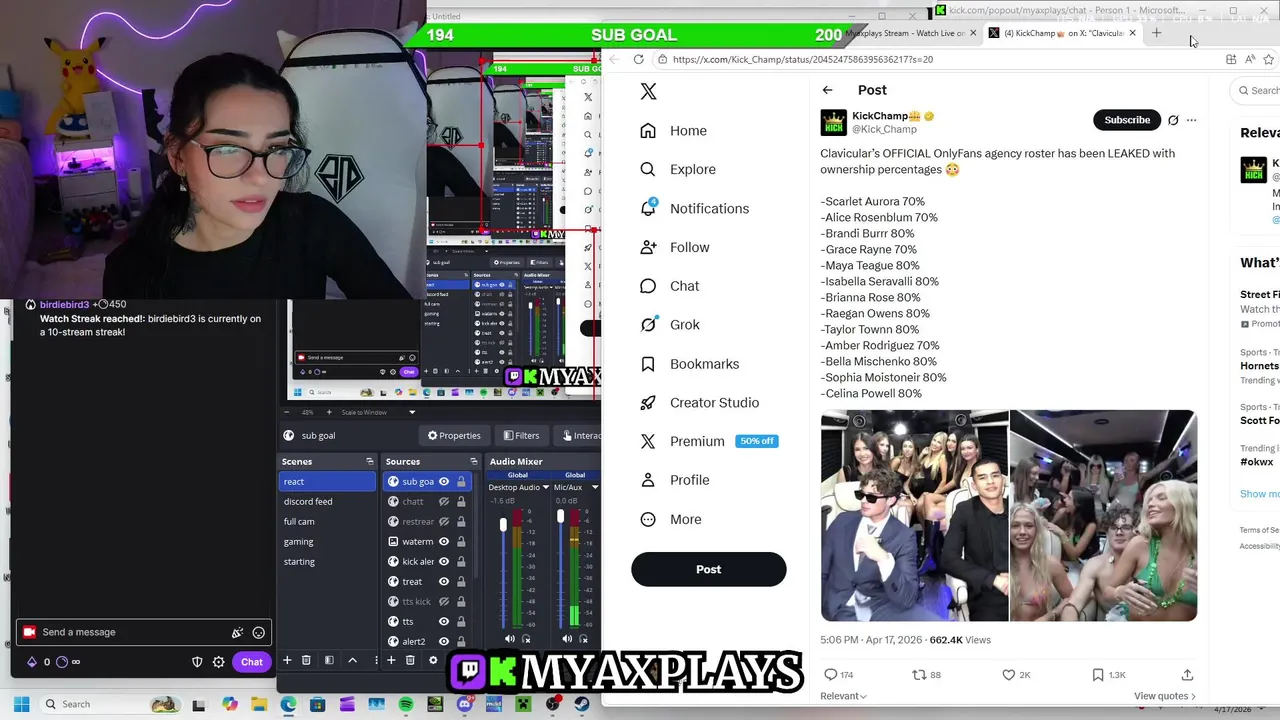Show the chatt source via eye icon
1280x720 pixels.
(444, 501)
